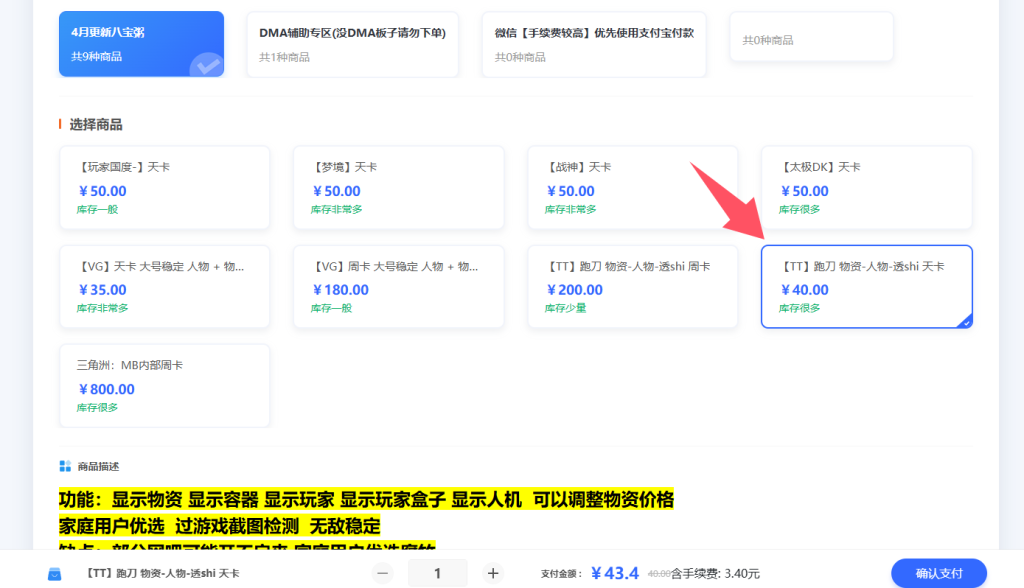Select the untitled 共0种商品 category card
1024x588 pixels.
[811, 37]
